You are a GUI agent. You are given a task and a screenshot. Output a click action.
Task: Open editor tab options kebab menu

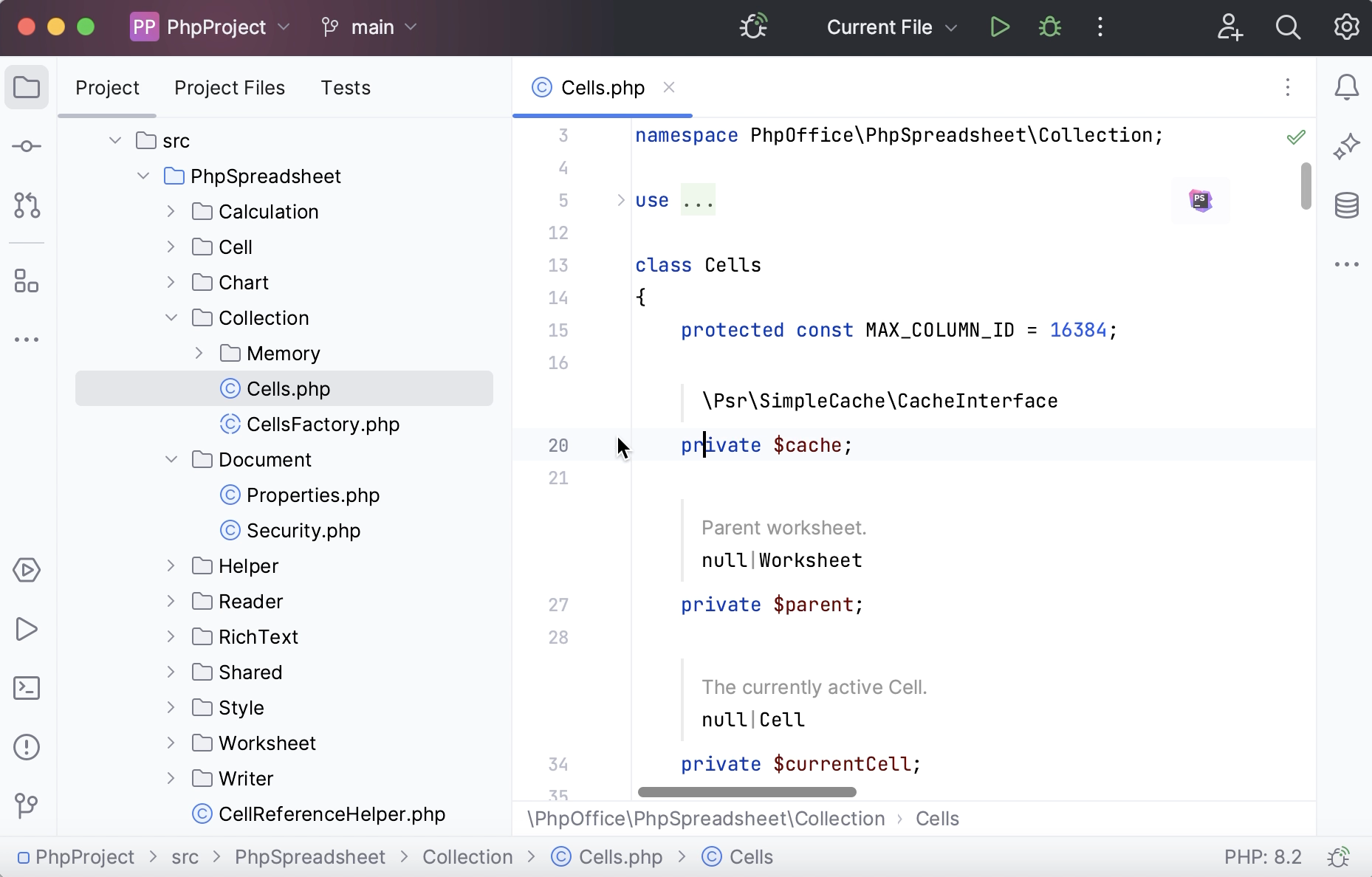pos(1288,87)
